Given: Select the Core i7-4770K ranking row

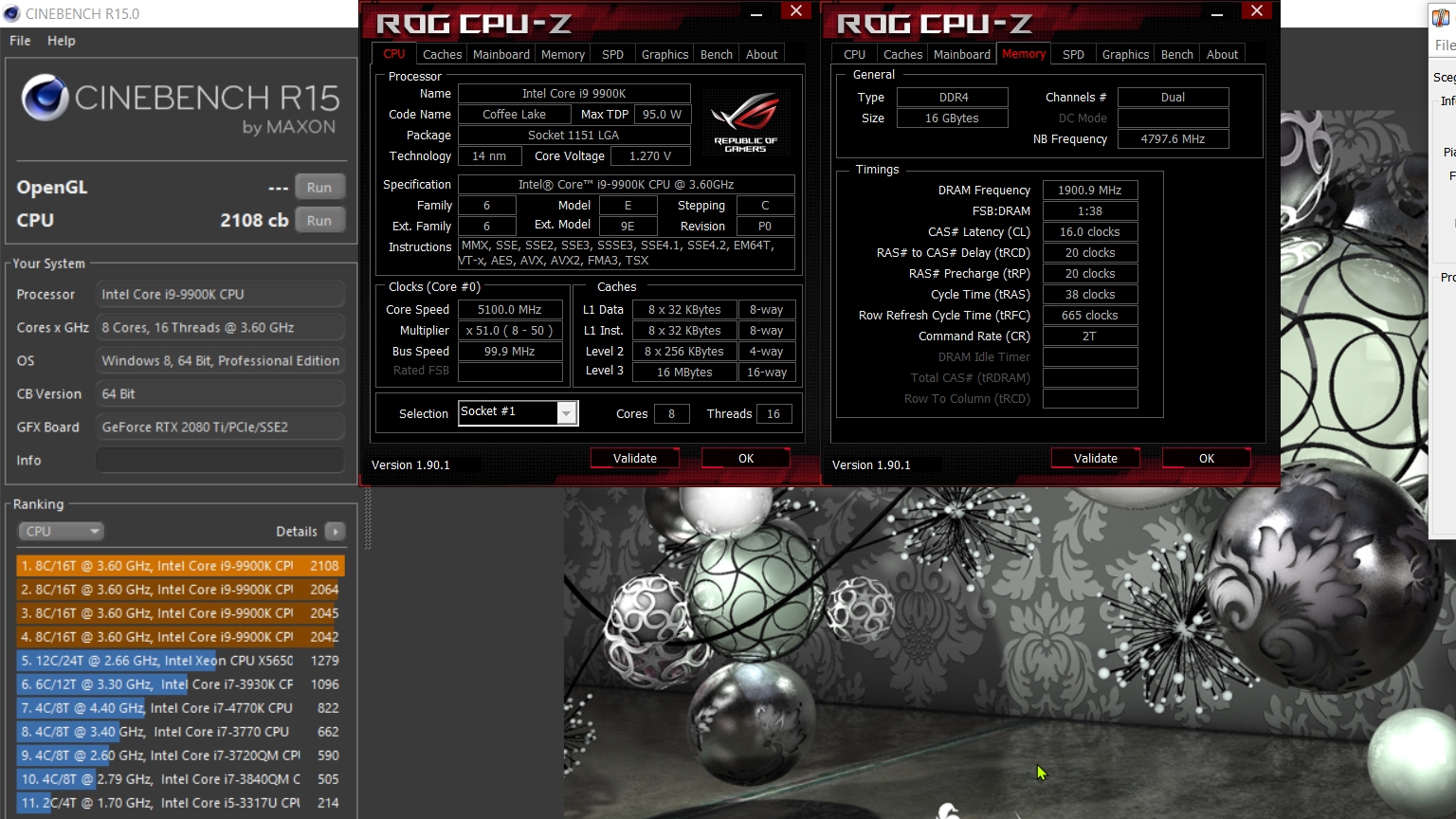Looking at the screenshot, I should 180,708.
